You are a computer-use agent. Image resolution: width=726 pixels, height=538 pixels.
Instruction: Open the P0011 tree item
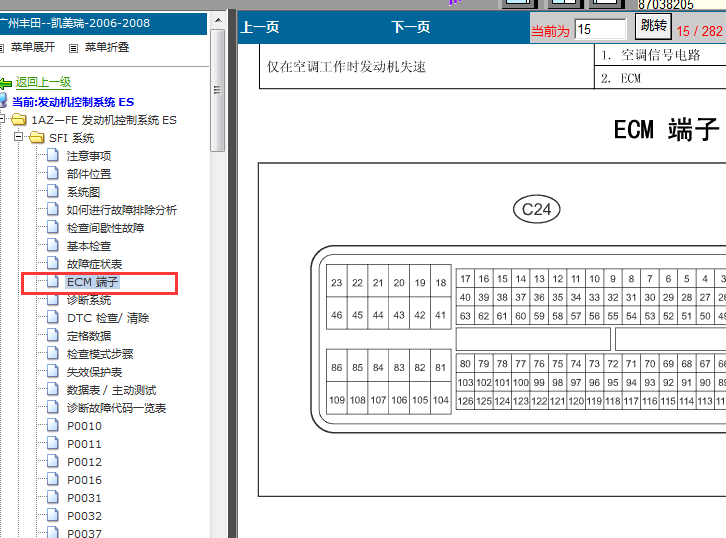pos(84,444)
